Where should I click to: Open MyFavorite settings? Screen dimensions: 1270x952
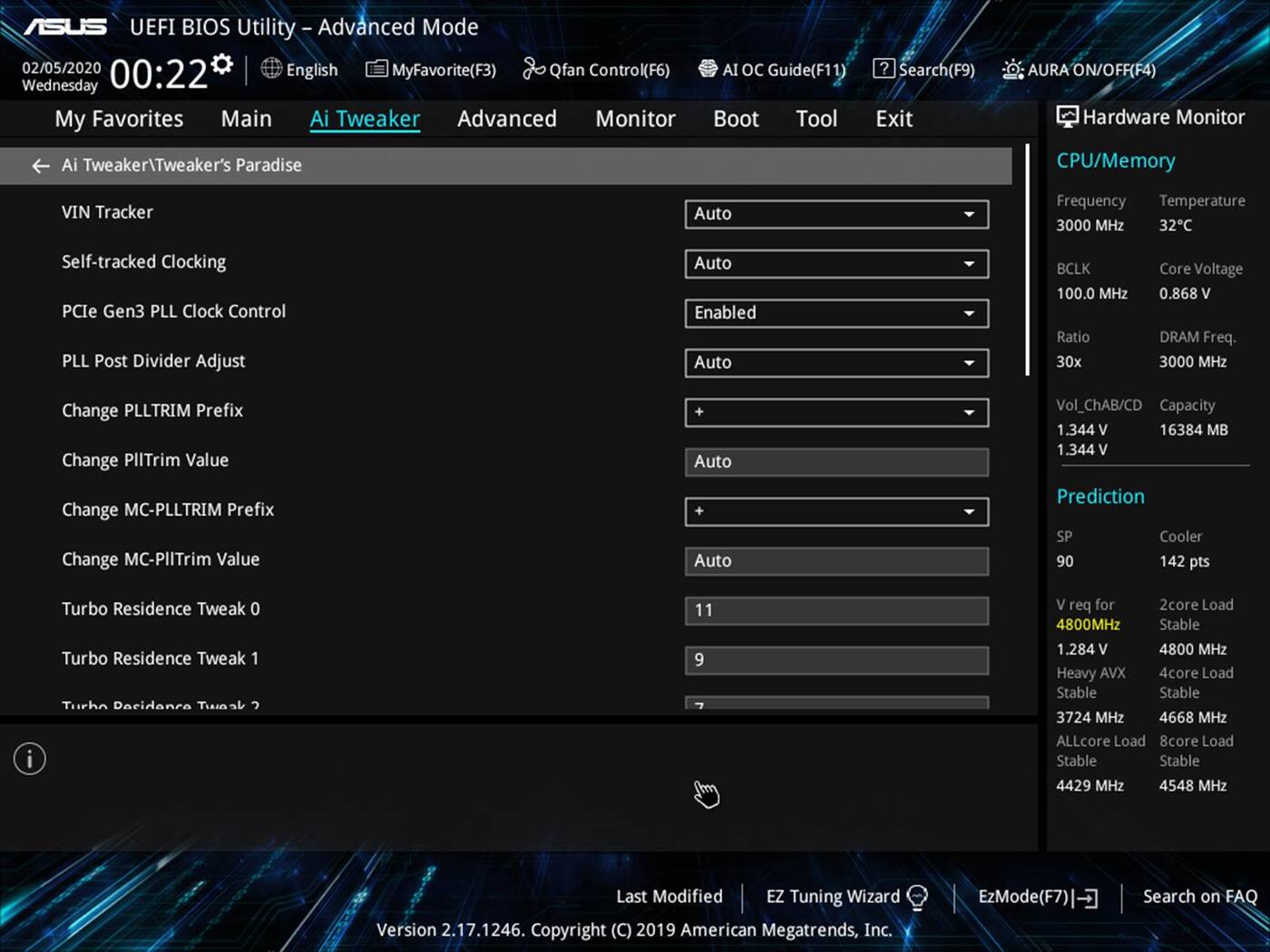click(430, 69)
